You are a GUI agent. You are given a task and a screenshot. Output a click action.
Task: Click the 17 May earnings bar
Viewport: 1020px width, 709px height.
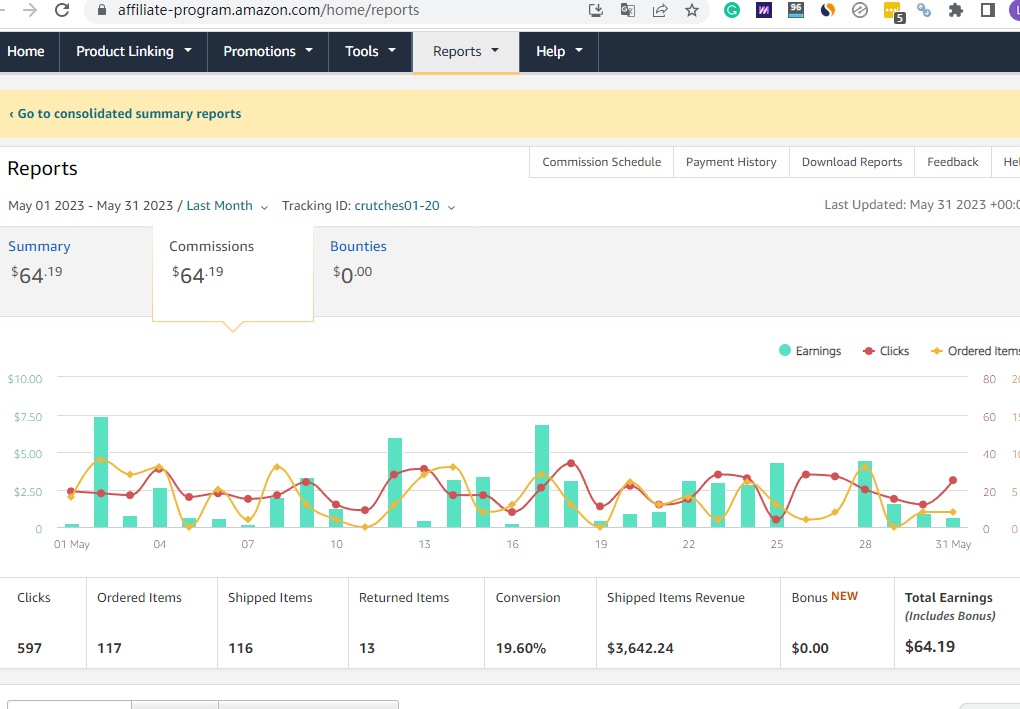[x=542, y=476]
